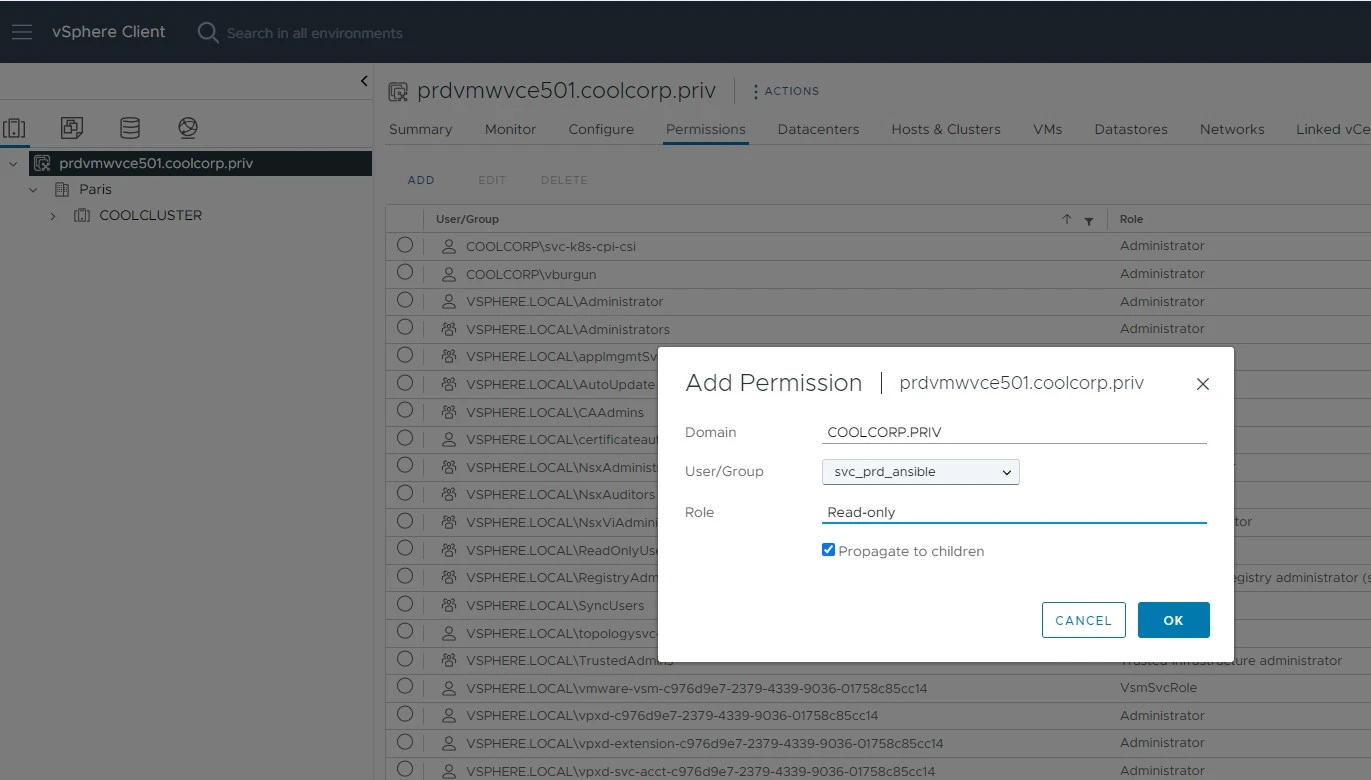The height and width of the screenshot is (780, 1371).
Task: Click group icon for VSPHERE.LOCAL\Administrators
Action: point(449,329)
